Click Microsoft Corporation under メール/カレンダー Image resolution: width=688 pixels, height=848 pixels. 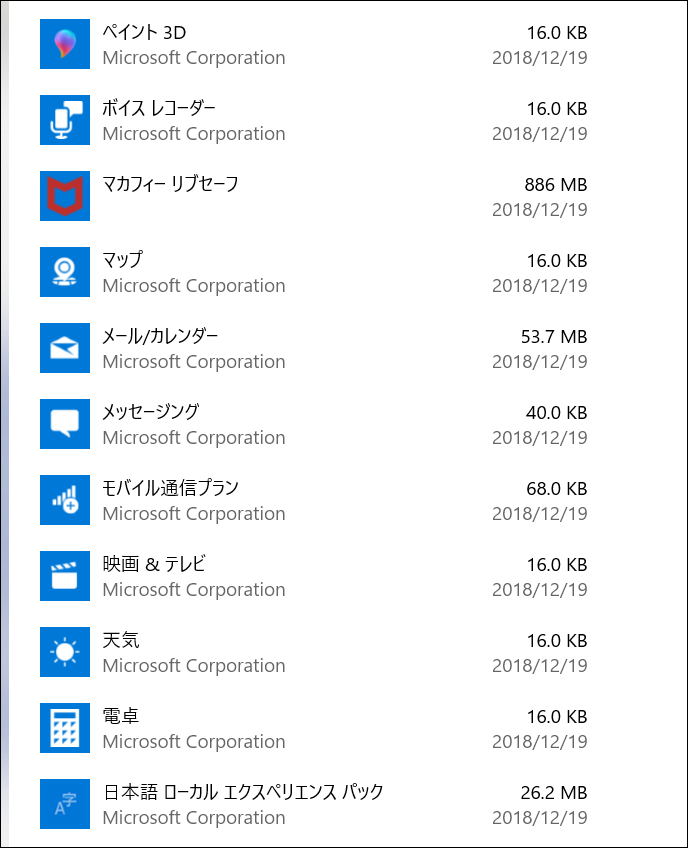[194, 361]
